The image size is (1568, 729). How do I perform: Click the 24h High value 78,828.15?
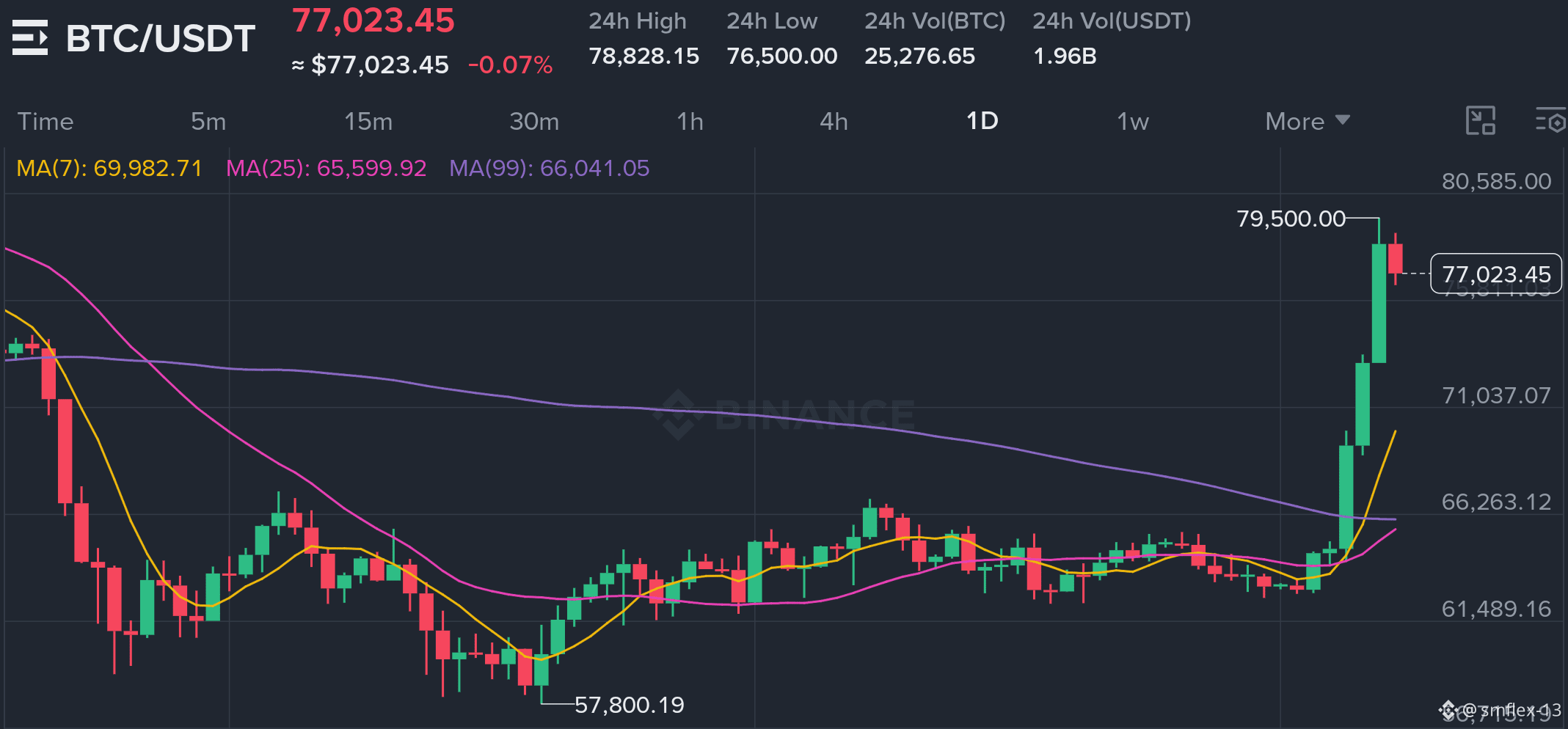click(644, 56)
